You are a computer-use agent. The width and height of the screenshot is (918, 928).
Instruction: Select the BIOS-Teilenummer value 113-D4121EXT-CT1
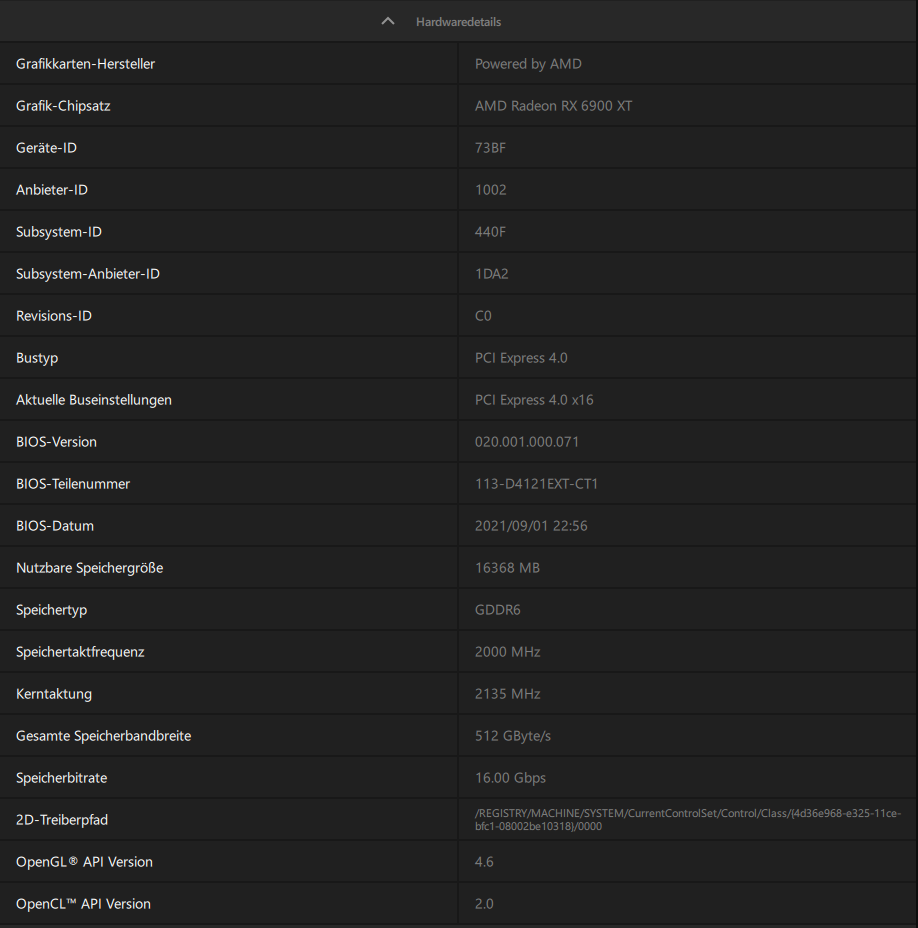[536, 484]
